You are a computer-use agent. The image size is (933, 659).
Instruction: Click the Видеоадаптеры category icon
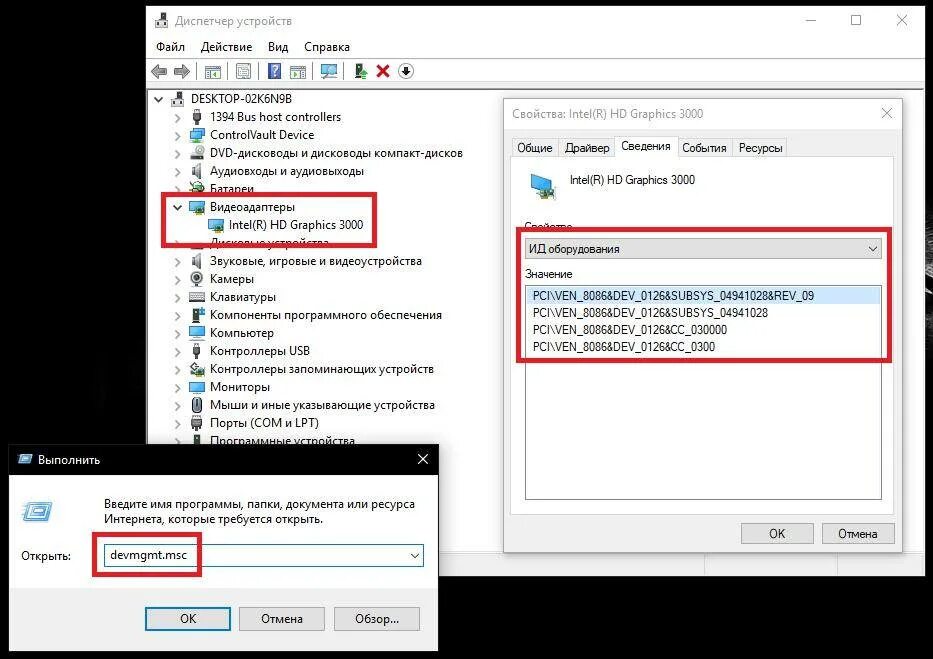point(197,207)
